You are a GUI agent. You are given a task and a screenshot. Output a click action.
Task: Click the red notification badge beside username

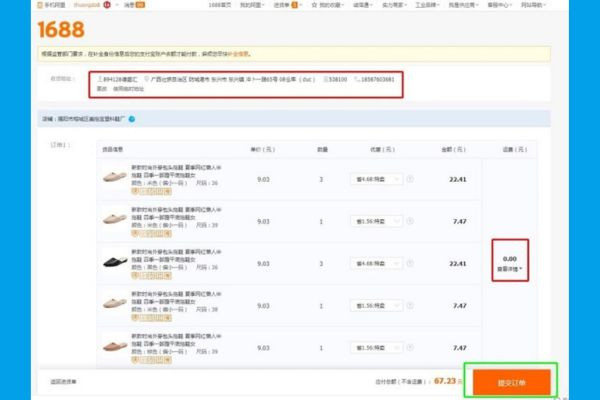coord(107,5)
